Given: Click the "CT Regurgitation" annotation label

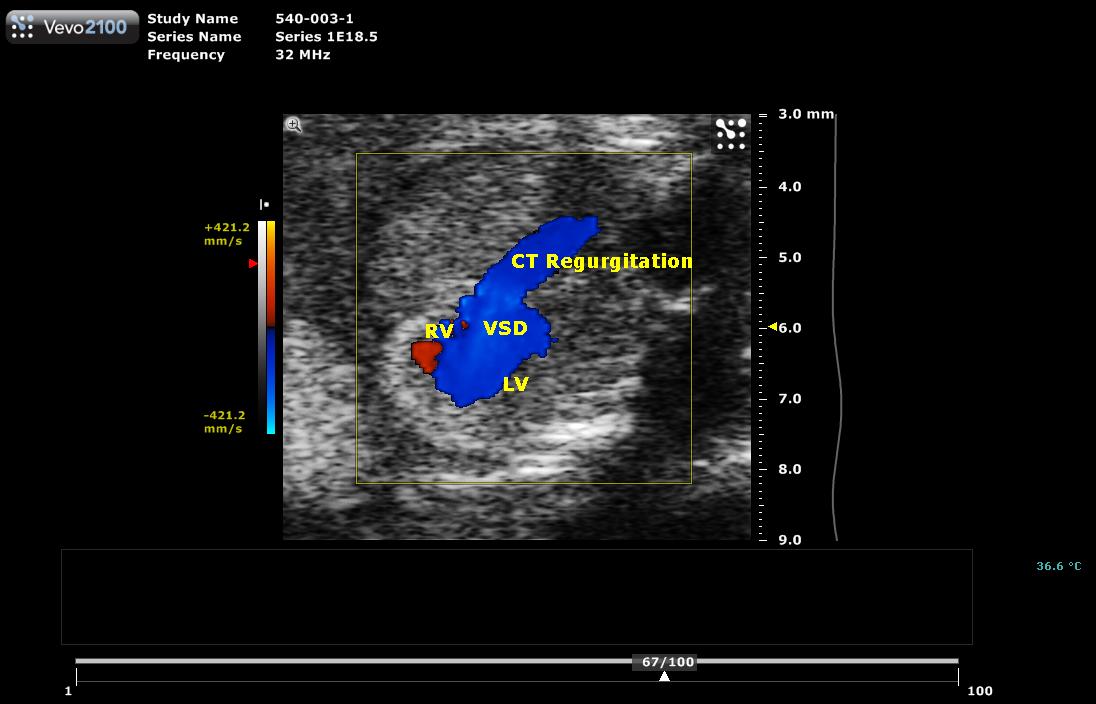Looking at the screenshot, I should [602, 261].
